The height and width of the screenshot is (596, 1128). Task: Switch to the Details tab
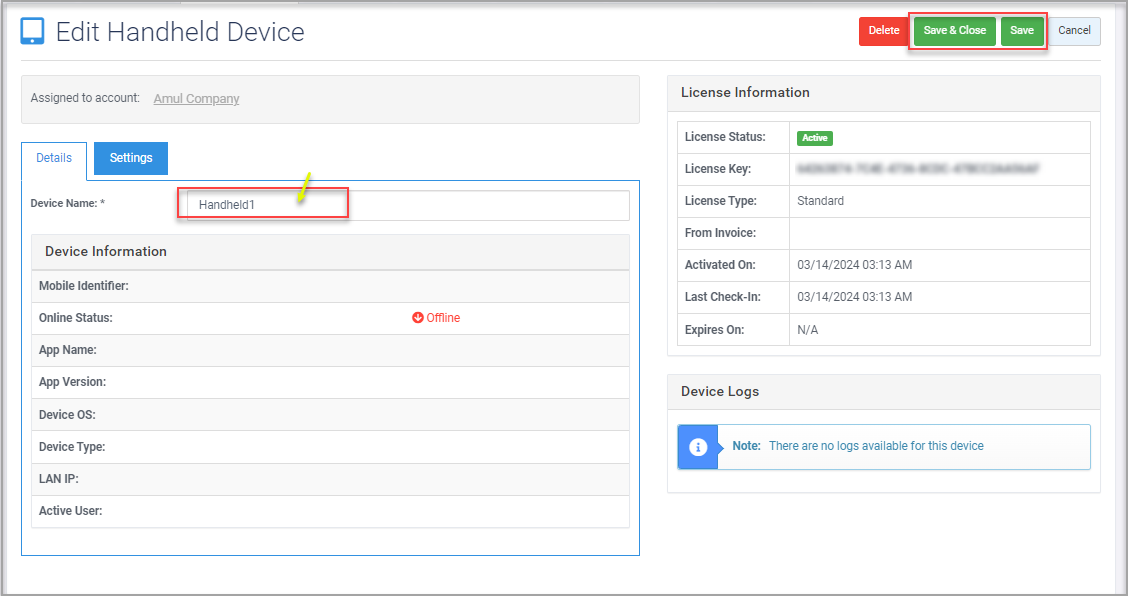click(54, 158)
